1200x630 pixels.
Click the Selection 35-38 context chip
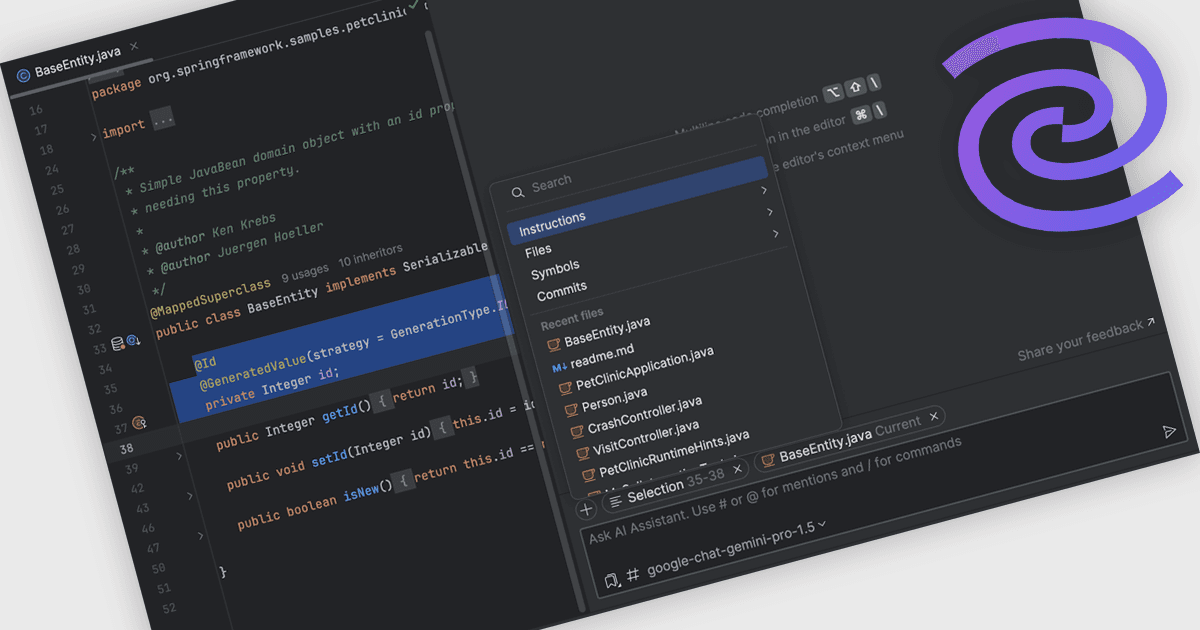pos(676,484)
